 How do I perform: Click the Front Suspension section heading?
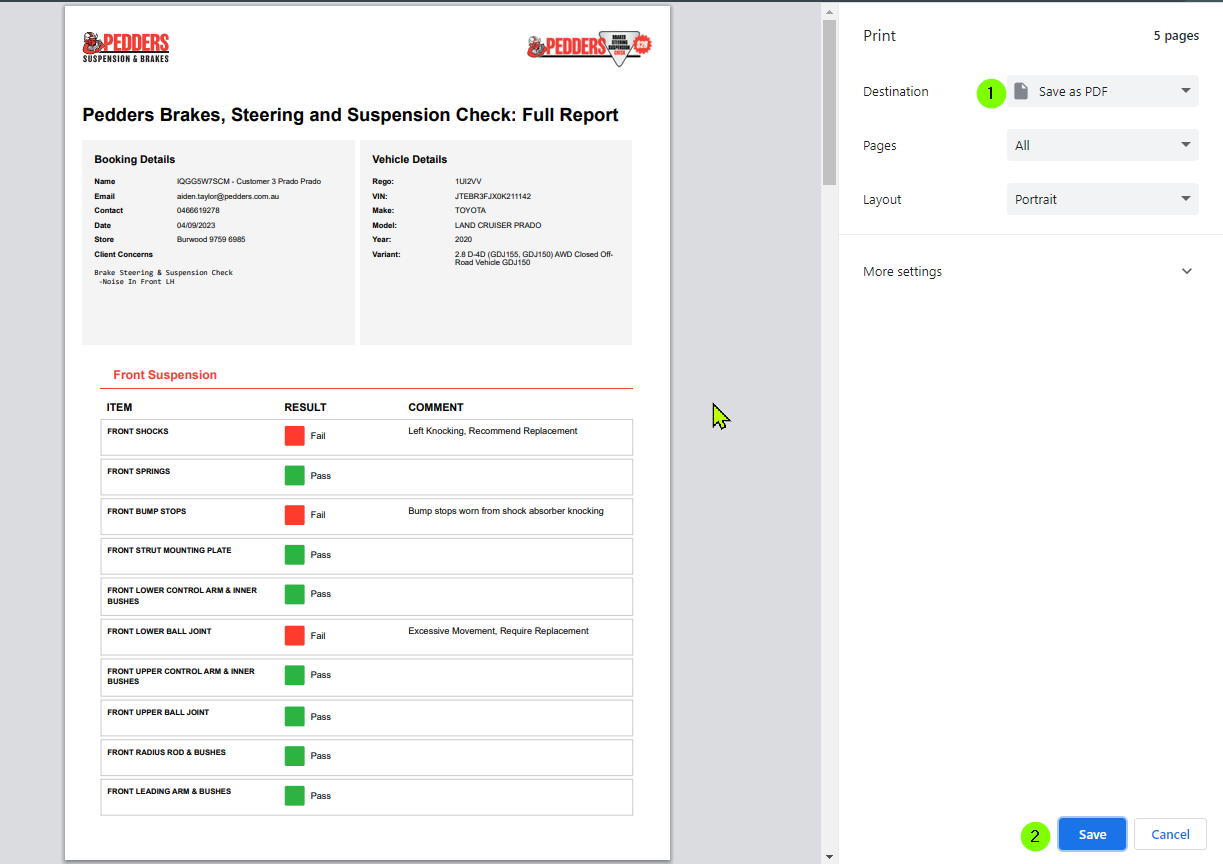point(165,375)
